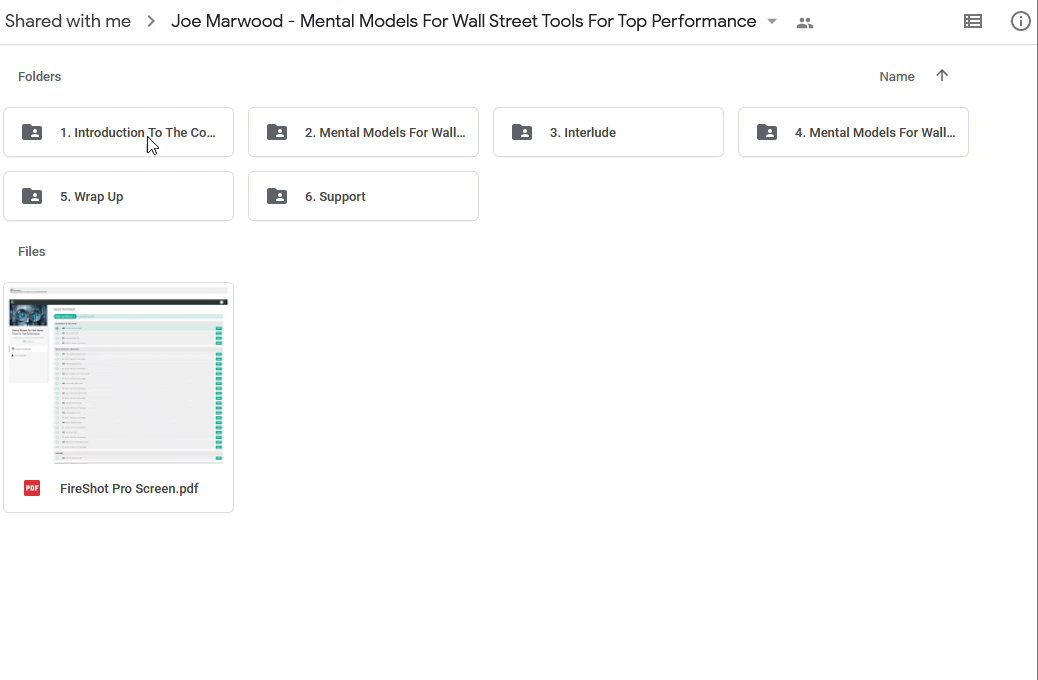1038x680 pixels.
Task: Switch to list layout view icon
Action: [x=972, y=21]
